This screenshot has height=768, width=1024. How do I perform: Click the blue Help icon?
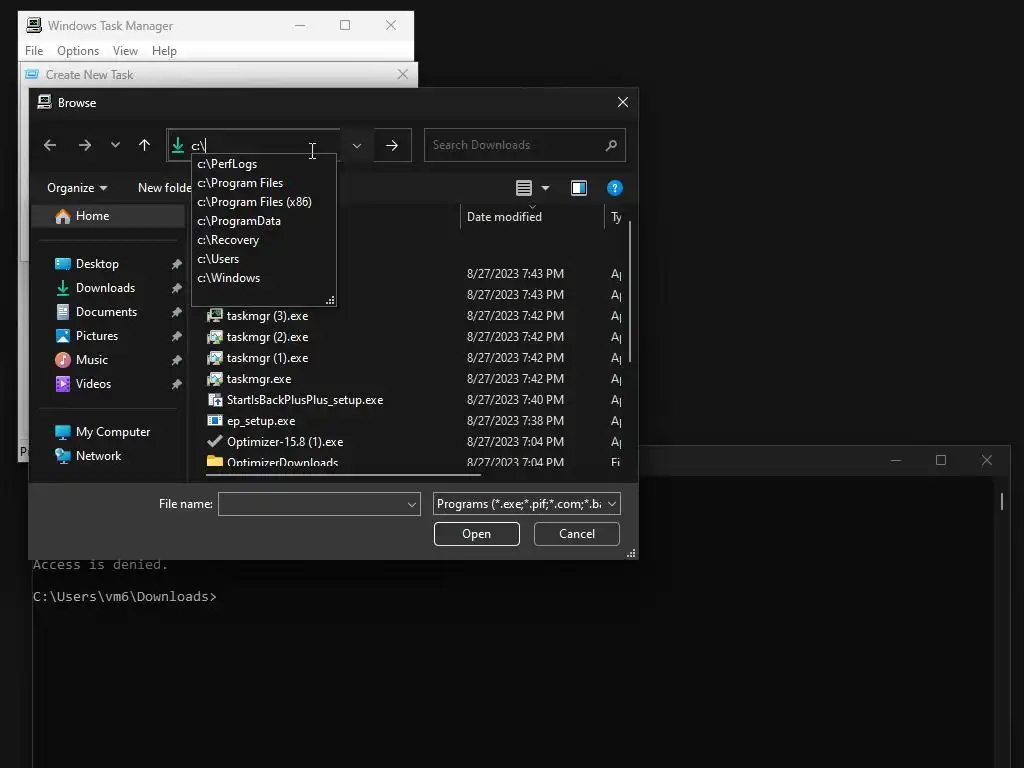coord(615,188)
